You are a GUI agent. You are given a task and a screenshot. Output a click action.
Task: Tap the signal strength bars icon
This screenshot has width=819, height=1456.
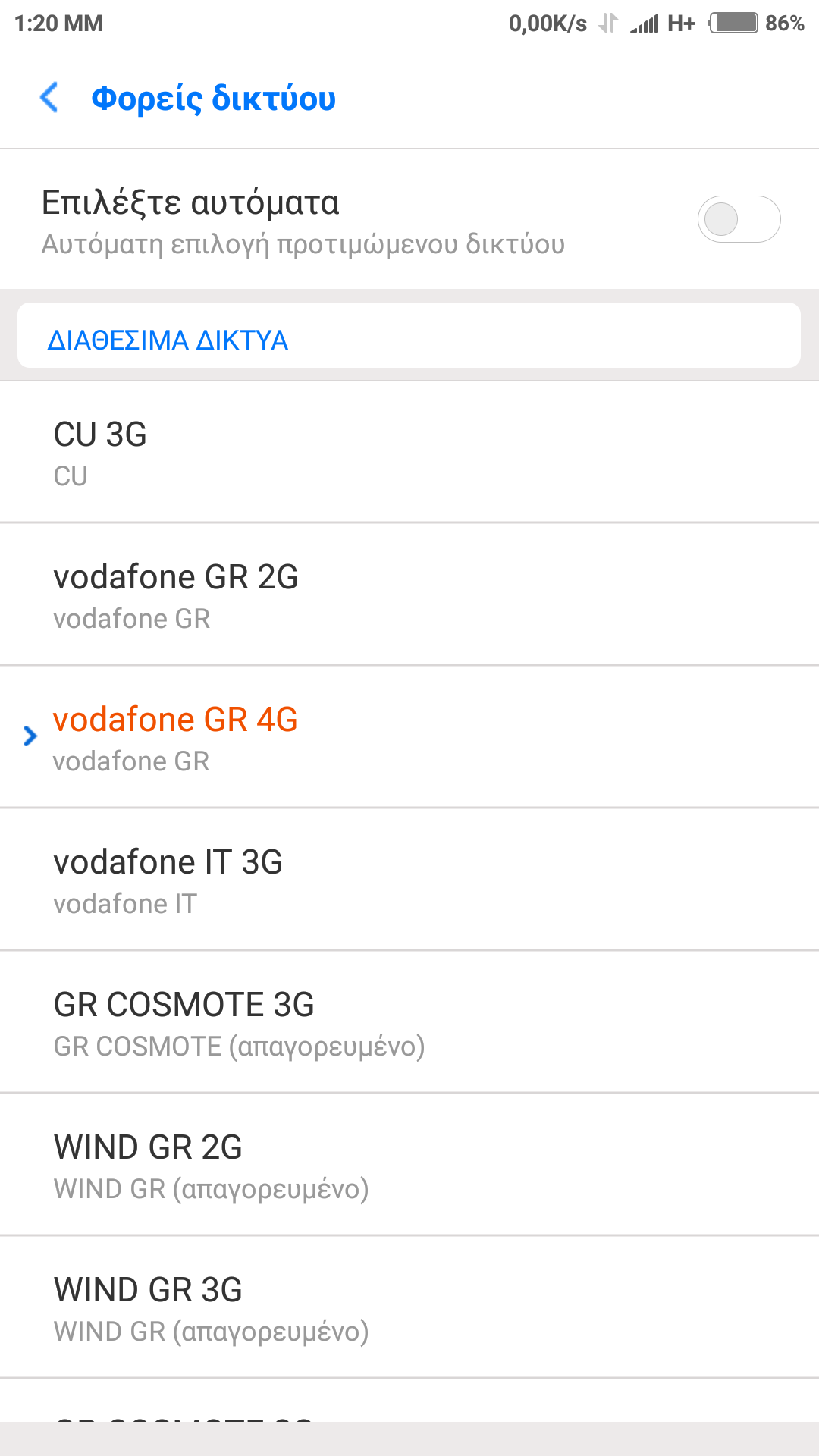click(x=645, y=24)
